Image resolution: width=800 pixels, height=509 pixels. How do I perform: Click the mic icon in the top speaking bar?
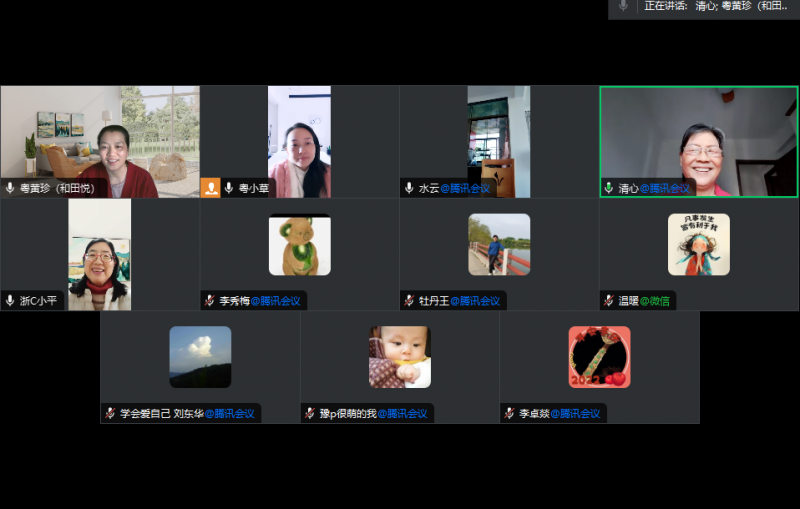click(623, 6)
